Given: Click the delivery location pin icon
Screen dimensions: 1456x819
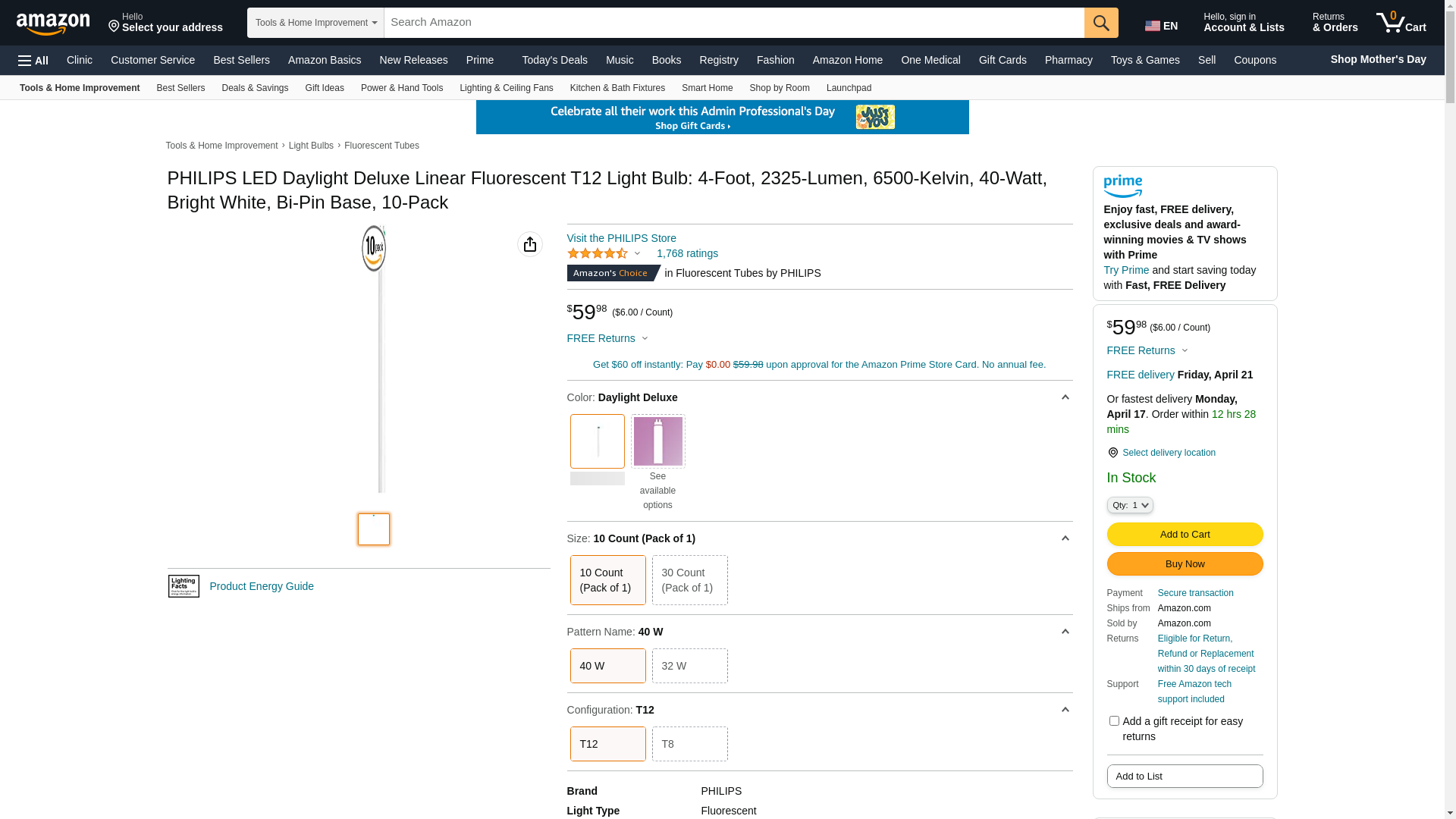Looking at the screenshot, I should 1112,453.
